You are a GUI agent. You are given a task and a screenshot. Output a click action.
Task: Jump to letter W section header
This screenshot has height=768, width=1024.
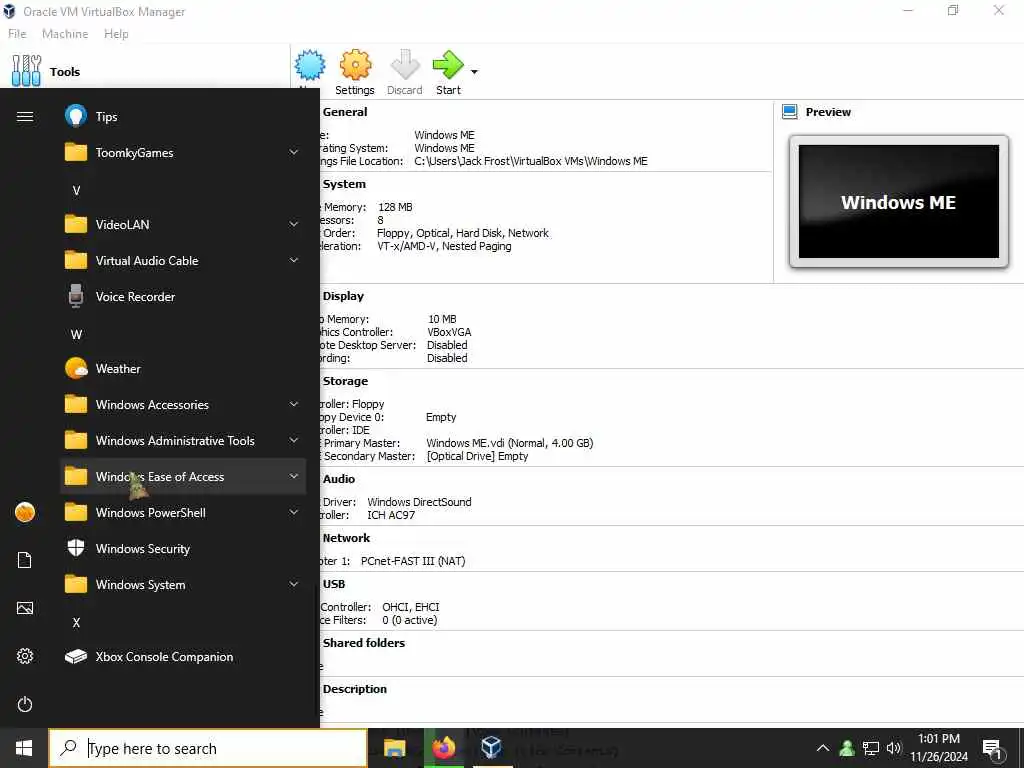click(x=76, y=334)
